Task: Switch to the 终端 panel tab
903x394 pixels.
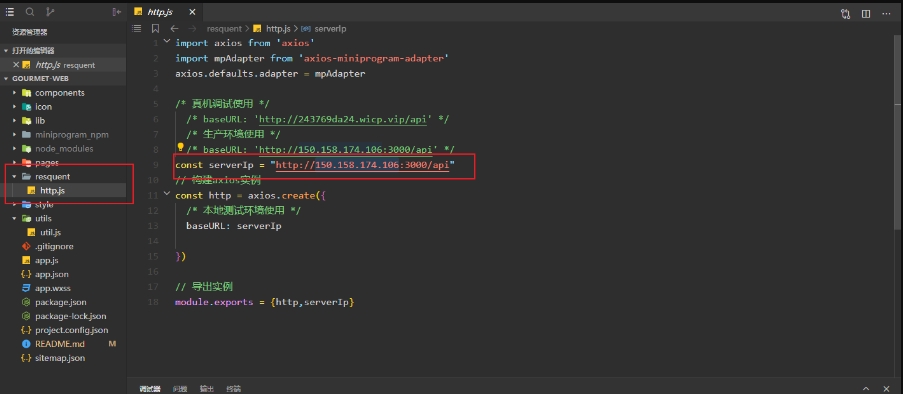Action: (234, 389)
